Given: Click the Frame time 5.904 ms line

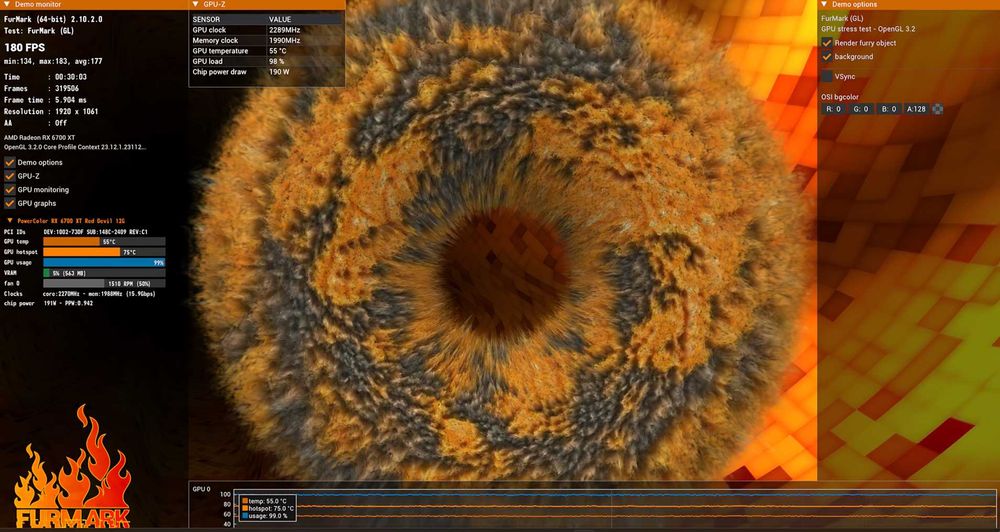Looking at the screenshot, I should (45, 100).
